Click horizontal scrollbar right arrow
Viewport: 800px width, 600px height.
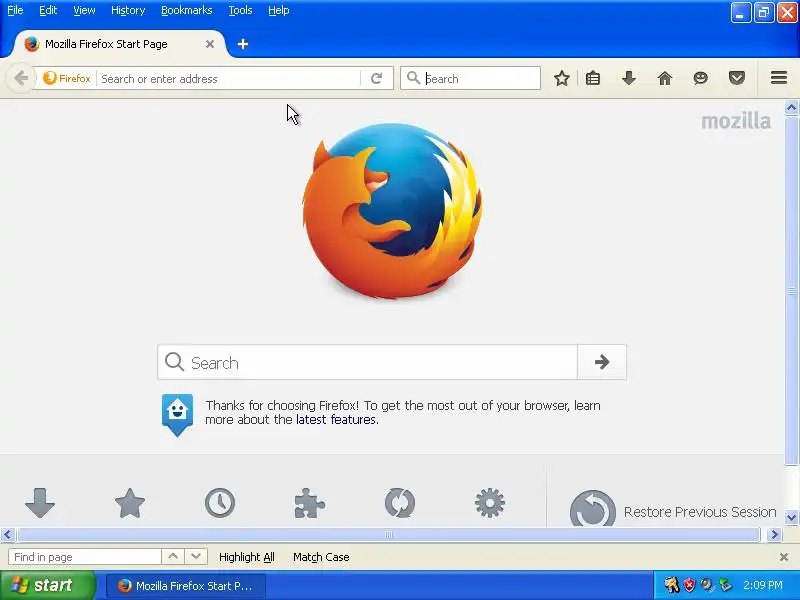[x=774, y=534]
